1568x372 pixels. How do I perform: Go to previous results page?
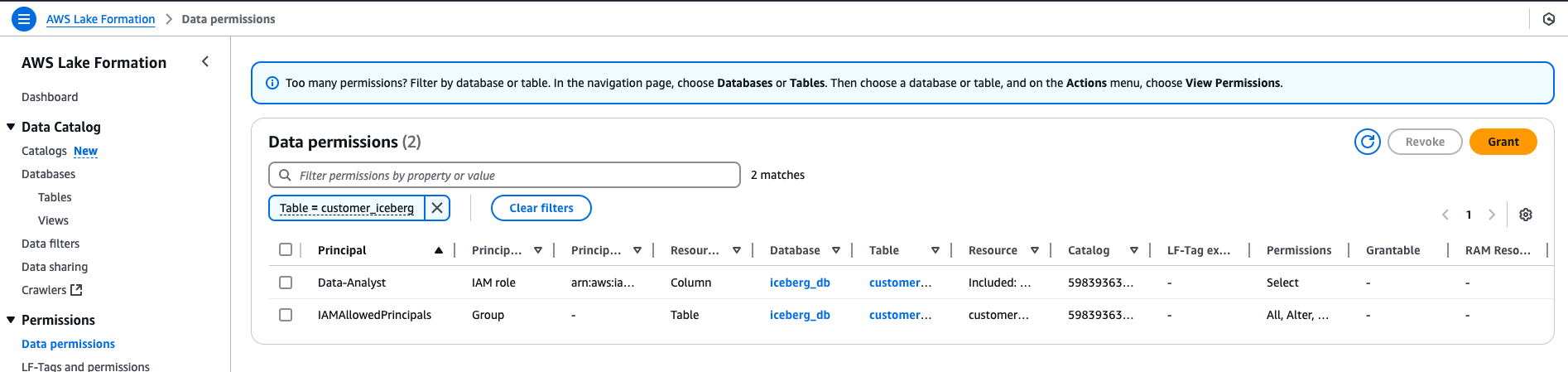[x=1445, y=215]
